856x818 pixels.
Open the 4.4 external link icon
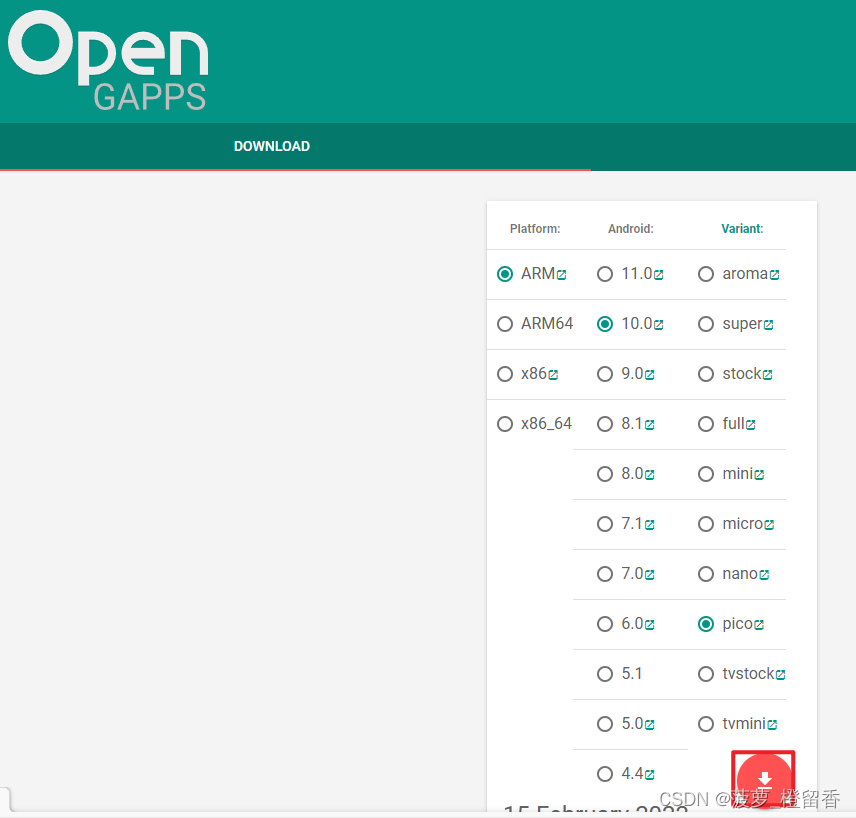(649, 775)
